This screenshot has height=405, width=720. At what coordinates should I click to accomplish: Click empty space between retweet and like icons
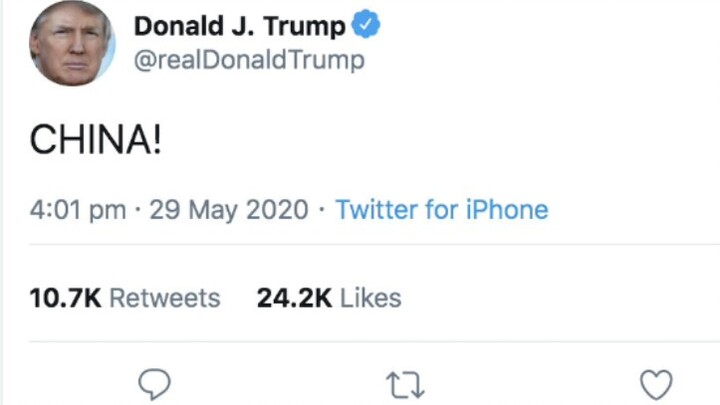click(530, 383)
